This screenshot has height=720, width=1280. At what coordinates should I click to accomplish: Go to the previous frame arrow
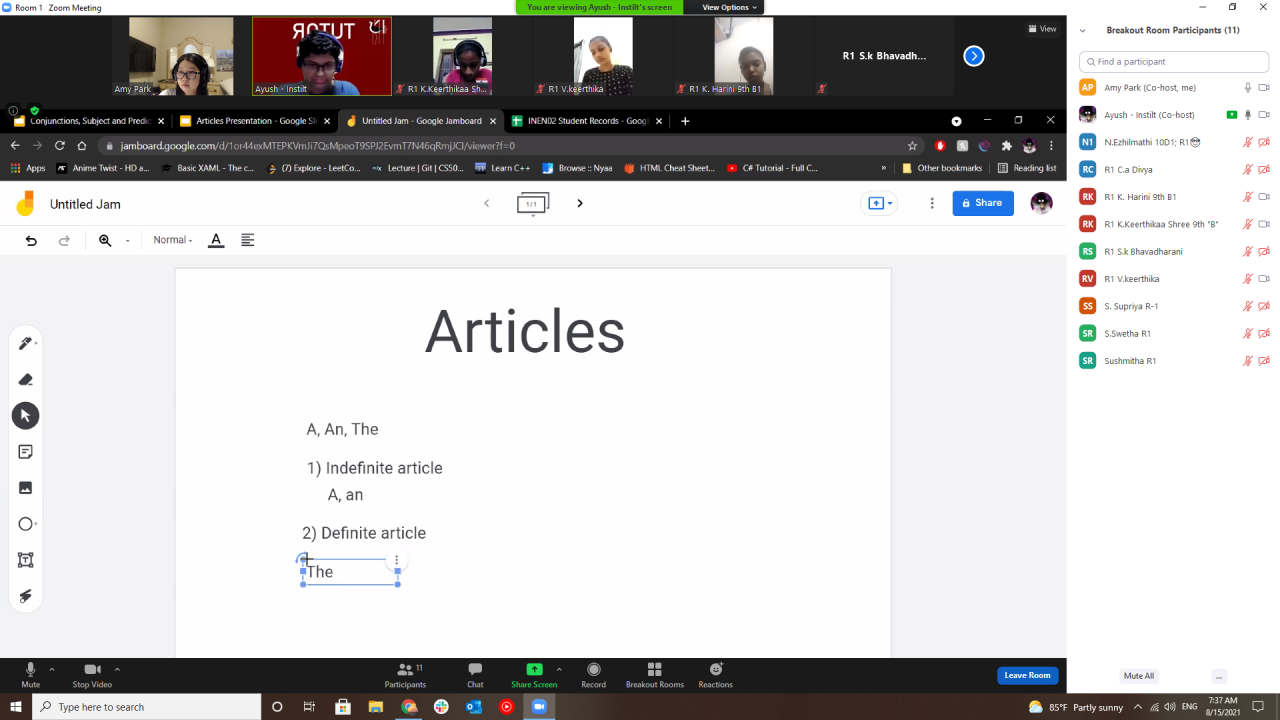point(487,203)
